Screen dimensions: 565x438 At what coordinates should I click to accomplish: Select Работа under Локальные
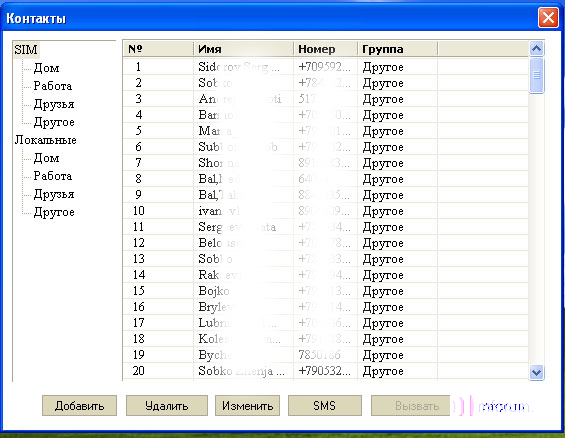point(53,176)
